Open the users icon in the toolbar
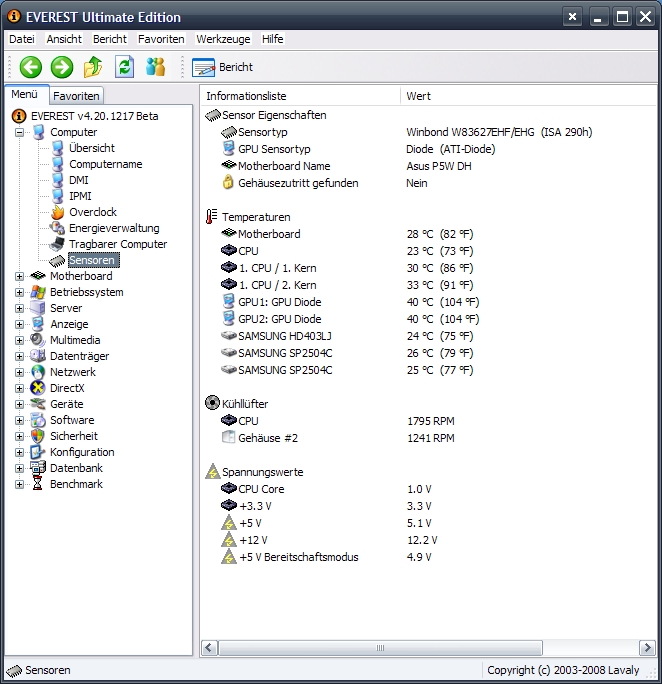The image size is (662, 684). (x=156, y=67)
